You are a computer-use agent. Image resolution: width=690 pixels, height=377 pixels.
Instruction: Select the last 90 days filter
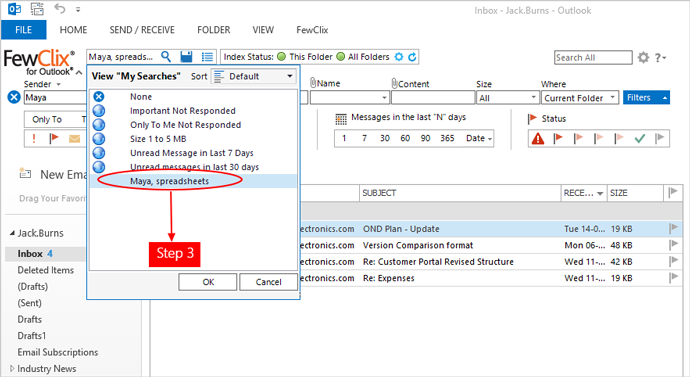425,138
